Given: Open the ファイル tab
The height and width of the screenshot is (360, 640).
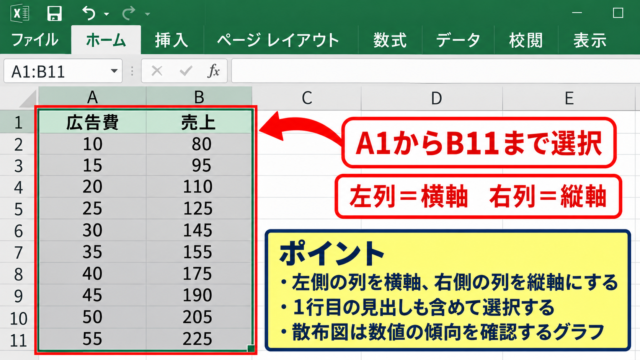Looking at the screenshot, I should pos(35,40).
